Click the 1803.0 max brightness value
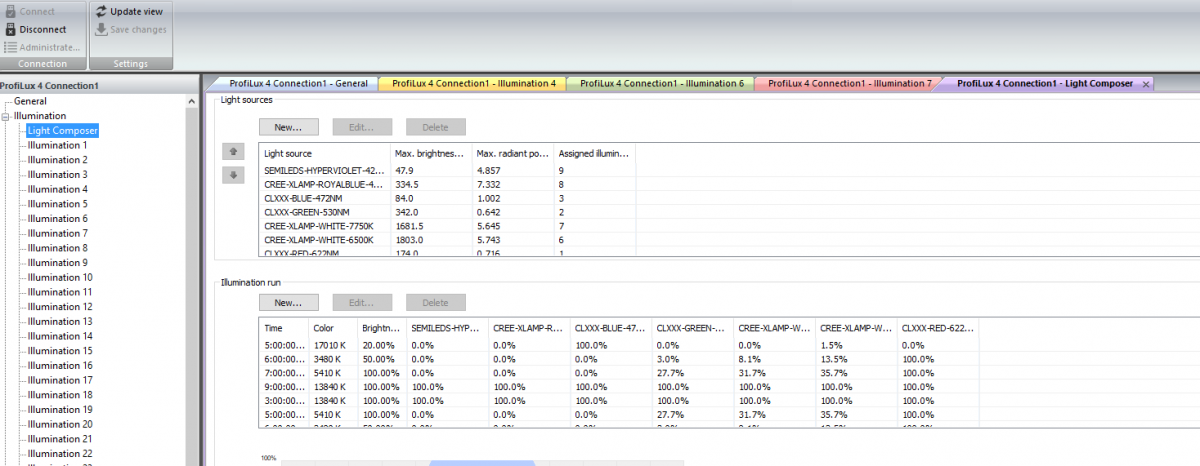The height and width of the screenshot is (466, 1200). pyautogui.click(x=409, y=240)
